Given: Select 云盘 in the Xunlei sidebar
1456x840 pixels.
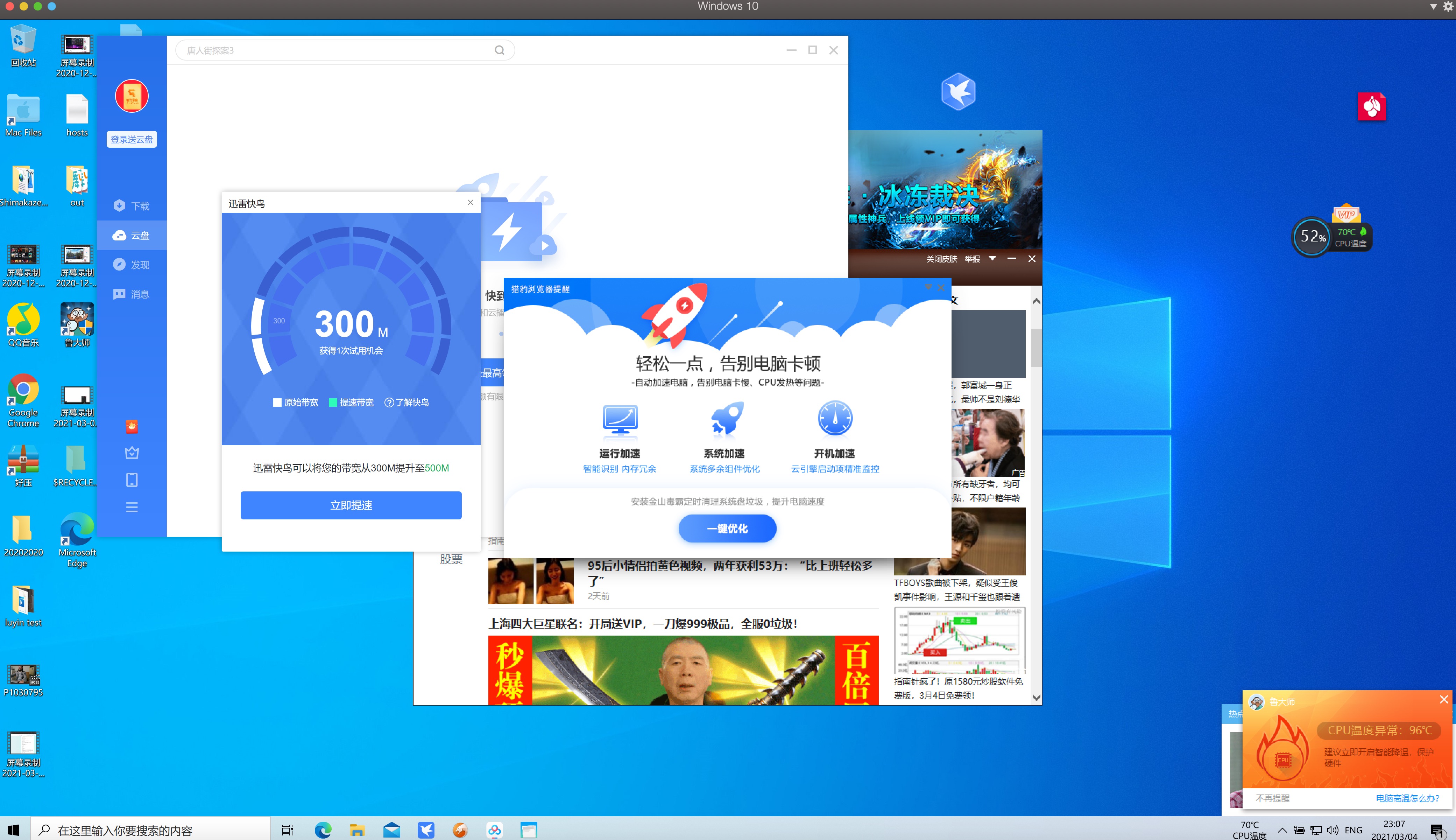Looking at the screenshot, I should point(132,235).
